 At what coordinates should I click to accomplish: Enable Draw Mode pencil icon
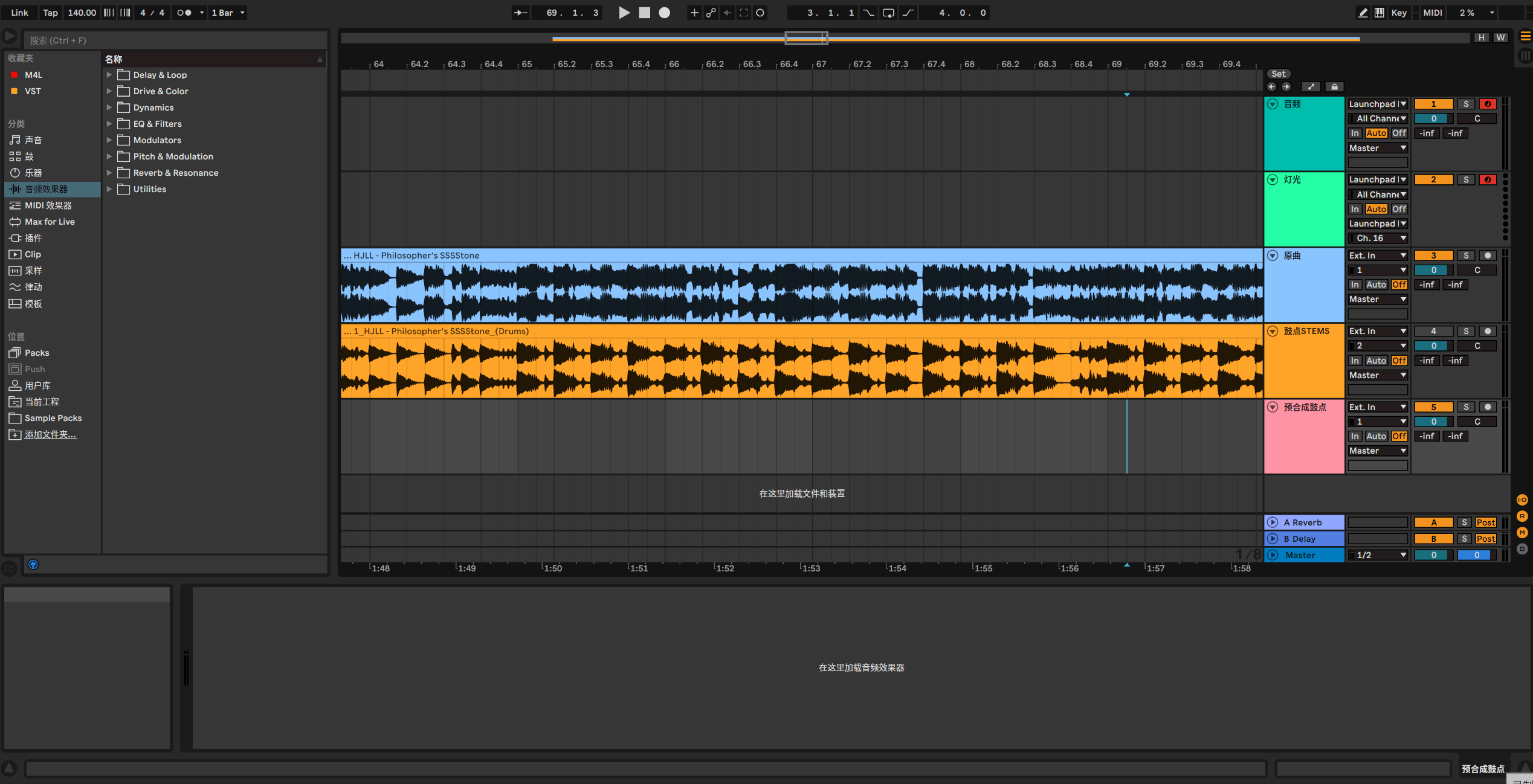pyautogui.click(x=1363, y=13)
